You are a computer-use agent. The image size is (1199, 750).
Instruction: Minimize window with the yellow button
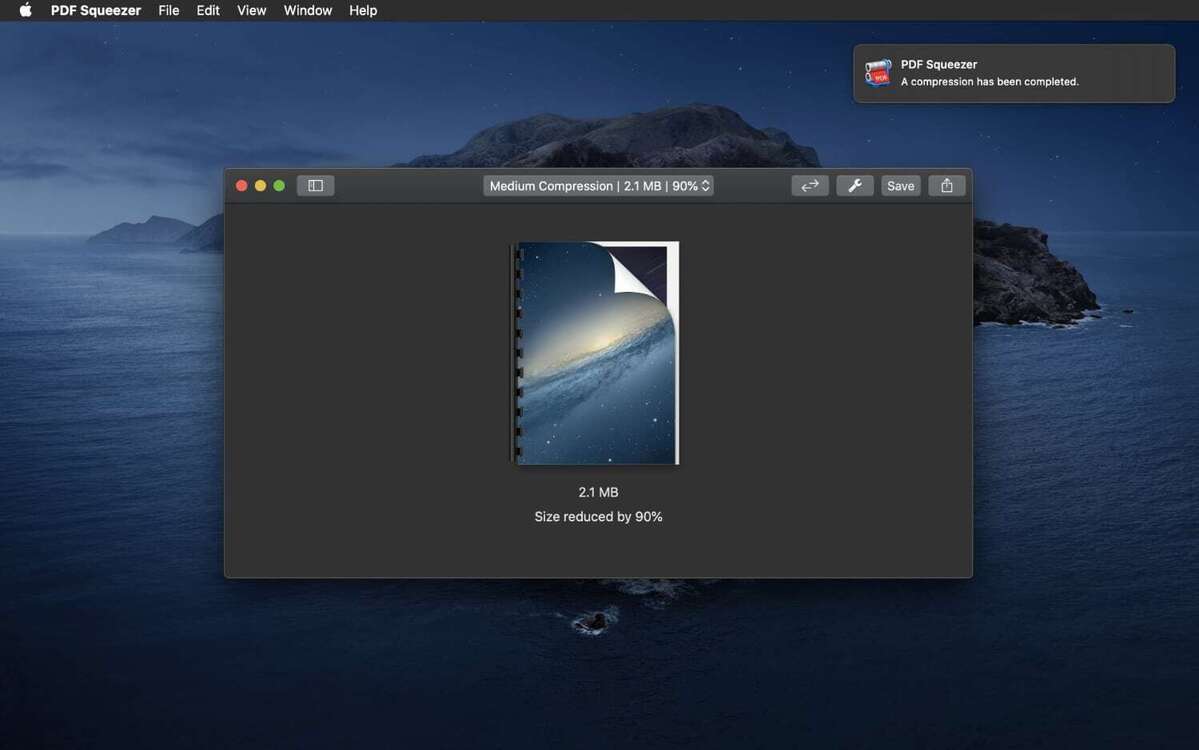click(x=260, y=186)
